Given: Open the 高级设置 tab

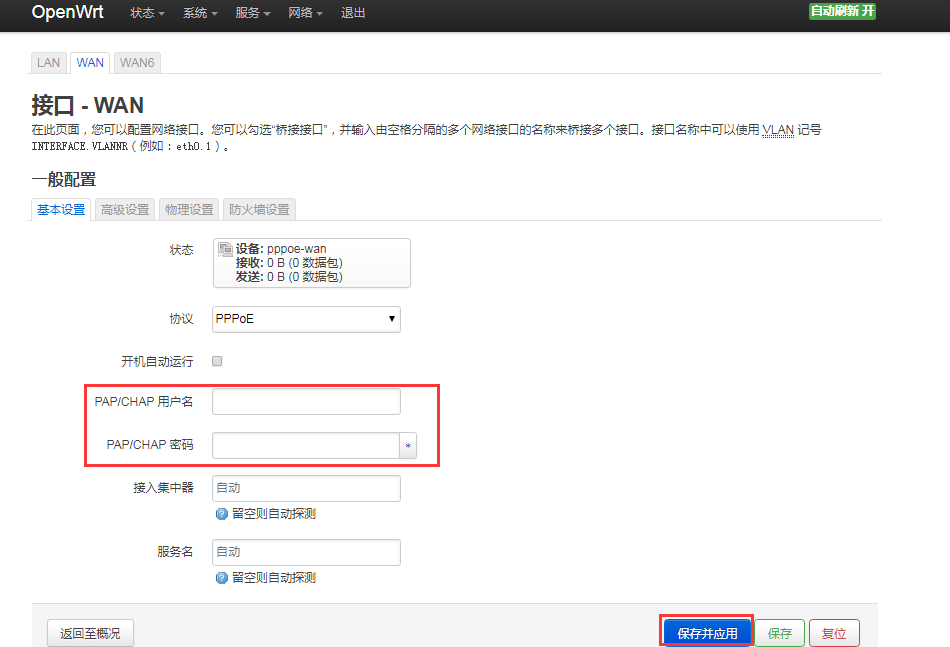Looking at the screenshot, I should (125, 210).
